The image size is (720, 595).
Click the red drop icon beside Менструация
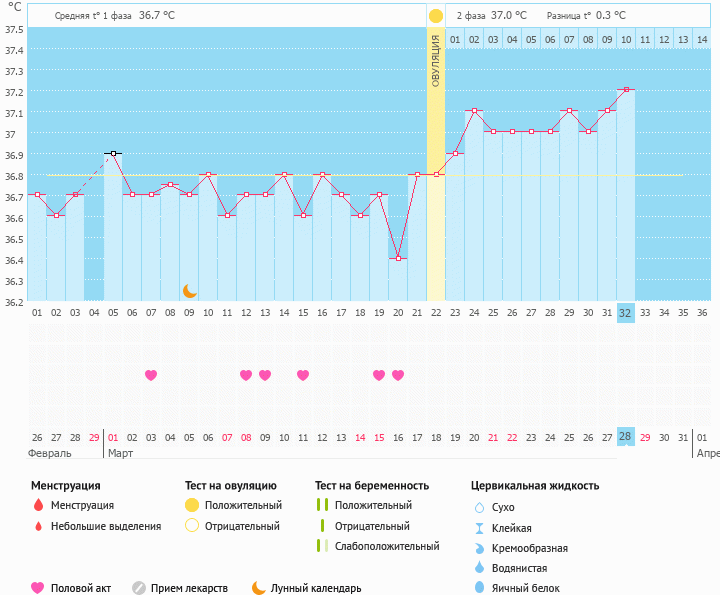pyautogui.click(x=38, y=505)
